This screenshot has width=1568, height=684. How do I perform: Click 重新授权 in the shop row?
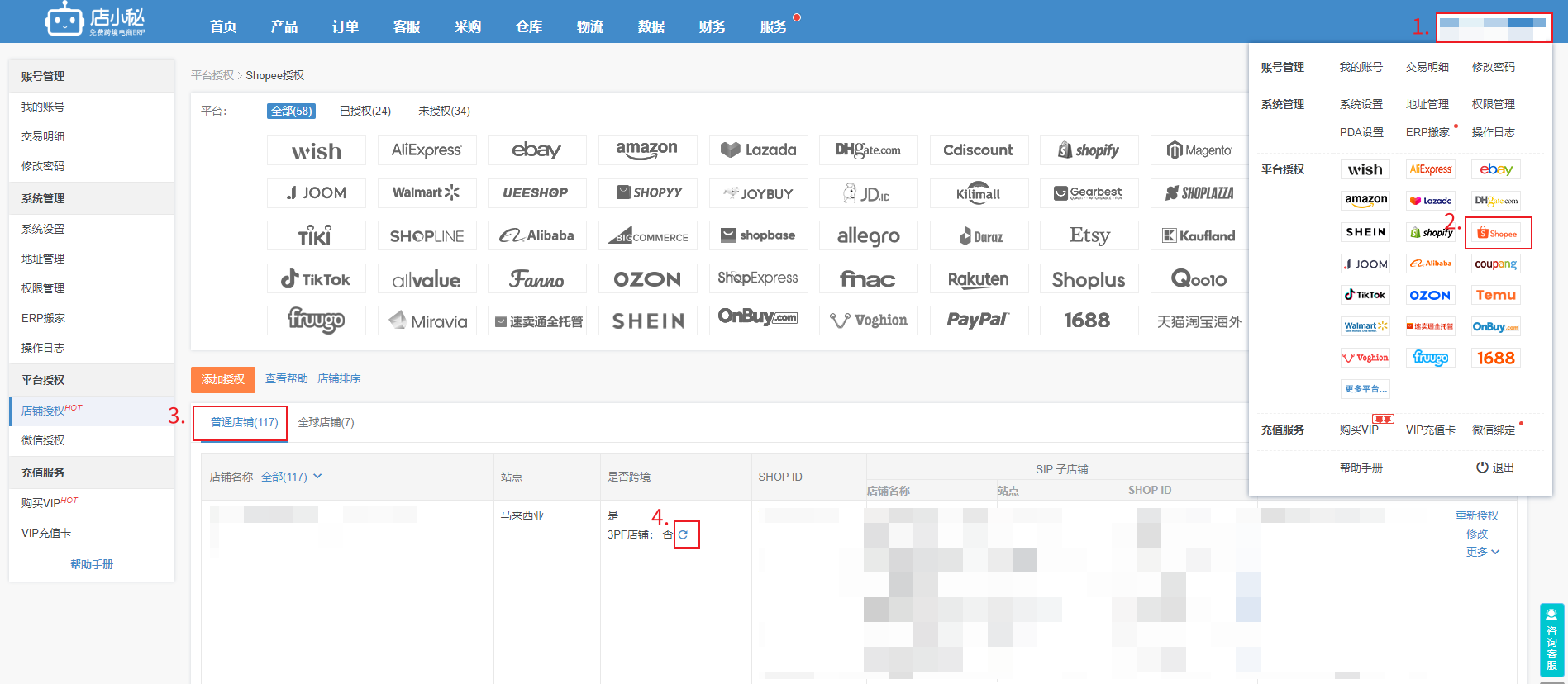1477,515
